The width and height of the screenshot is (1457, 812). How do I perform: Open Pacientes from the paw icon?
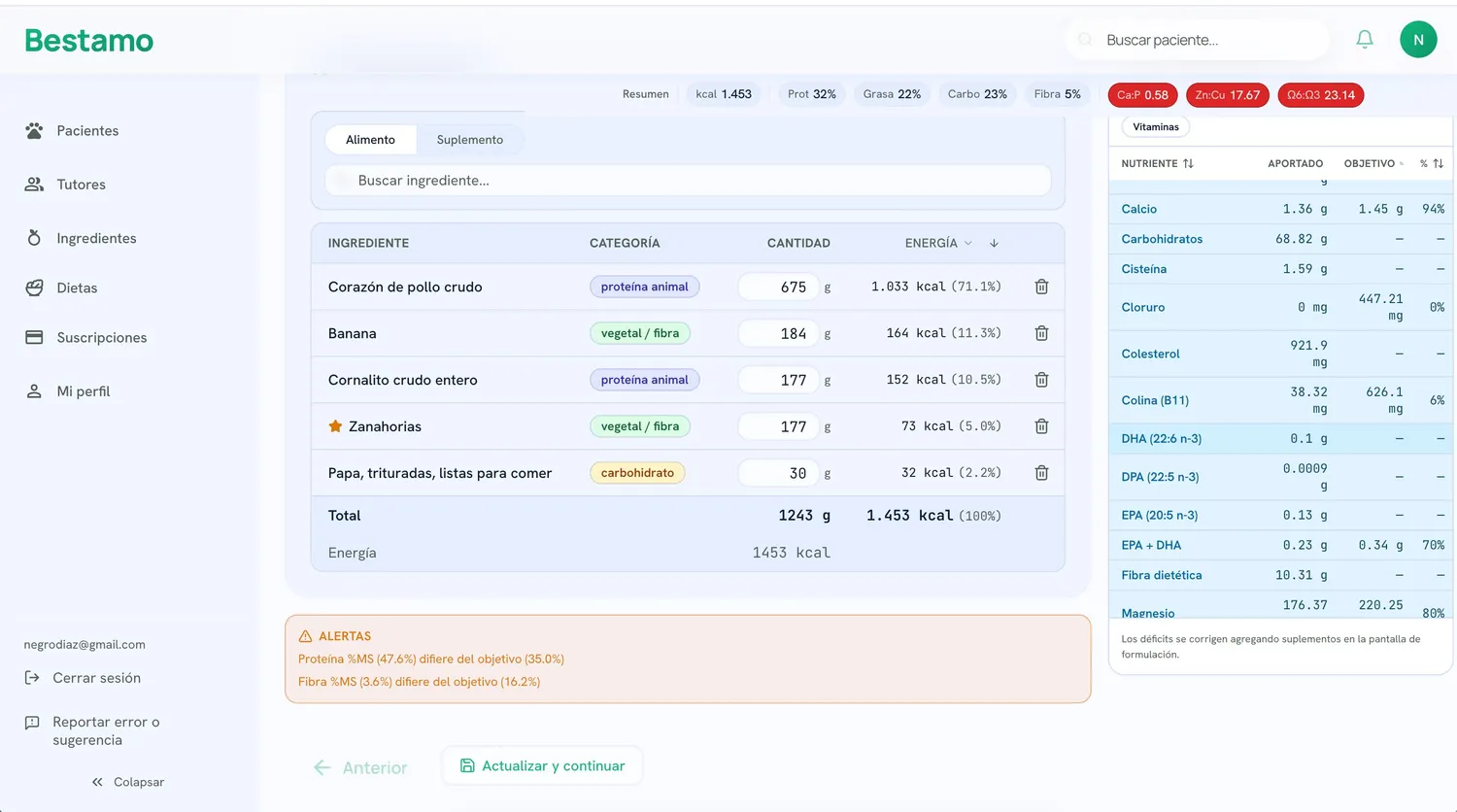click(x=34, y=130)
